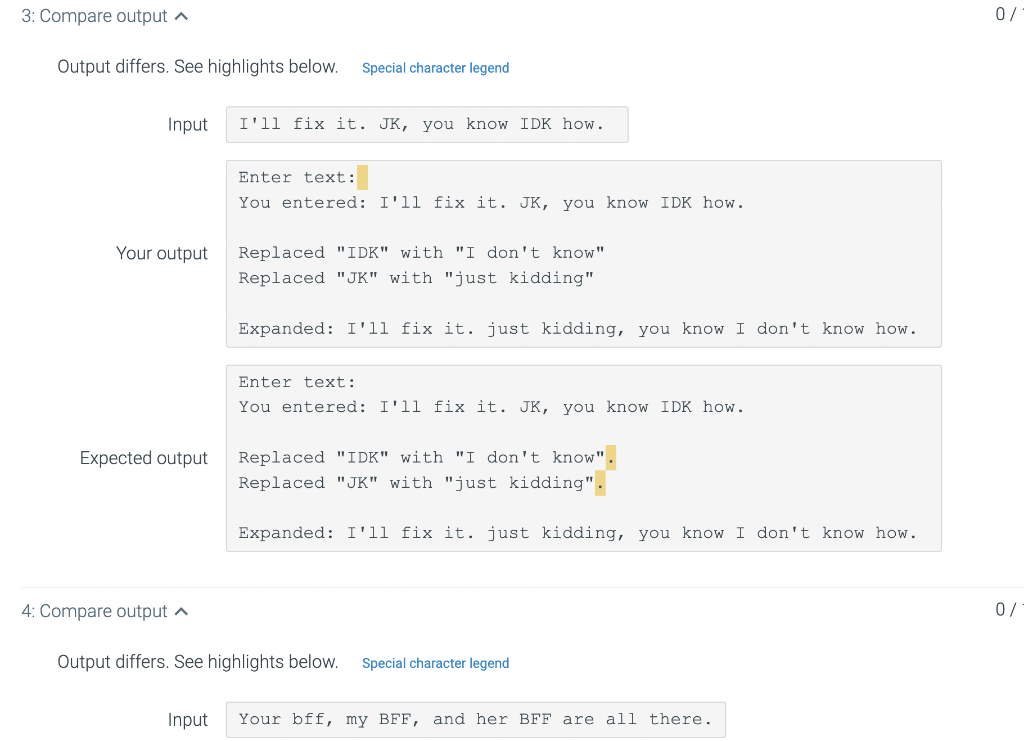Open the Special character legend for test 3
The width and height of the screenshot is (1024, 741).
(x=435, y=67)
